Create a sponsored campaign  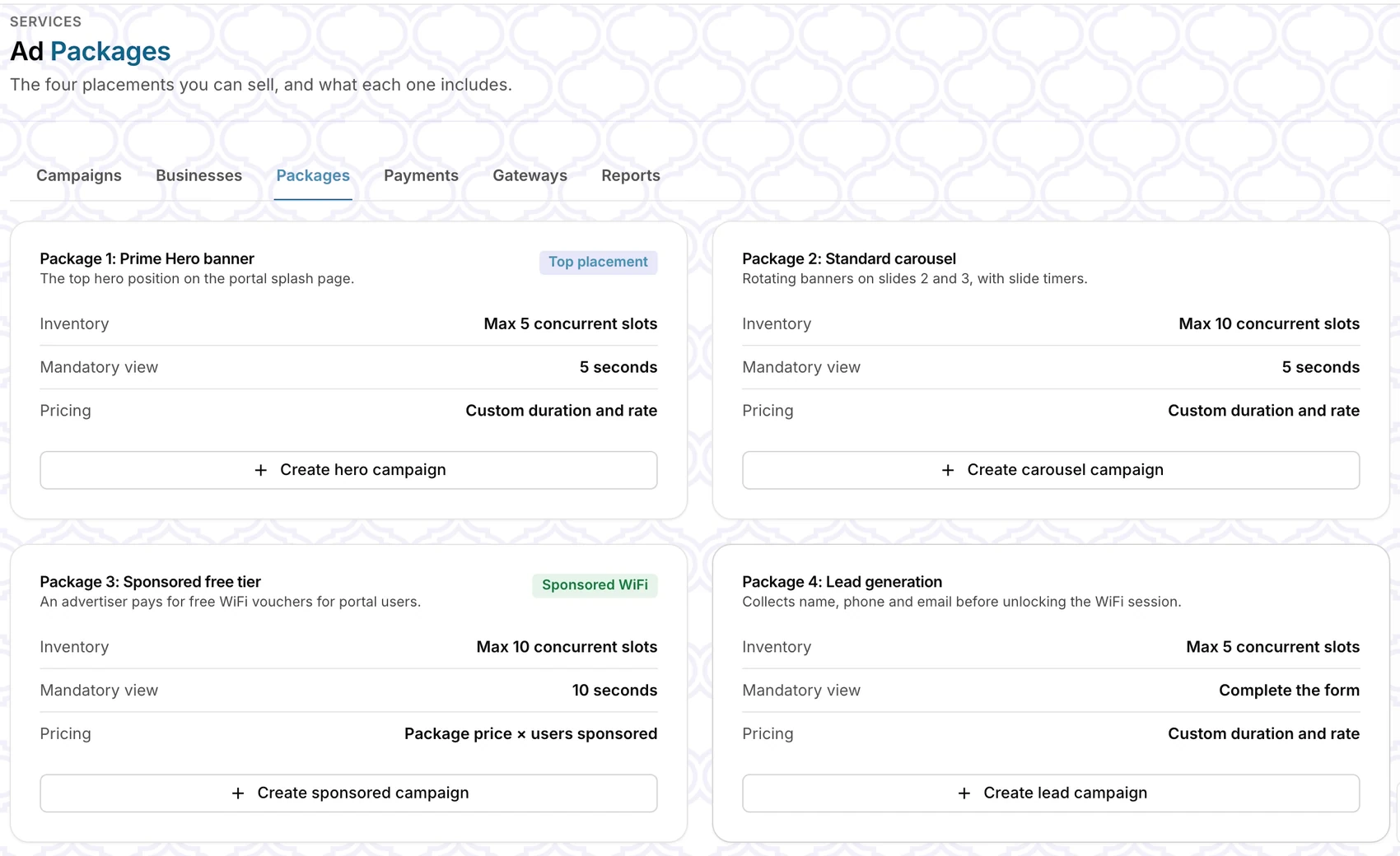point(348,793)
